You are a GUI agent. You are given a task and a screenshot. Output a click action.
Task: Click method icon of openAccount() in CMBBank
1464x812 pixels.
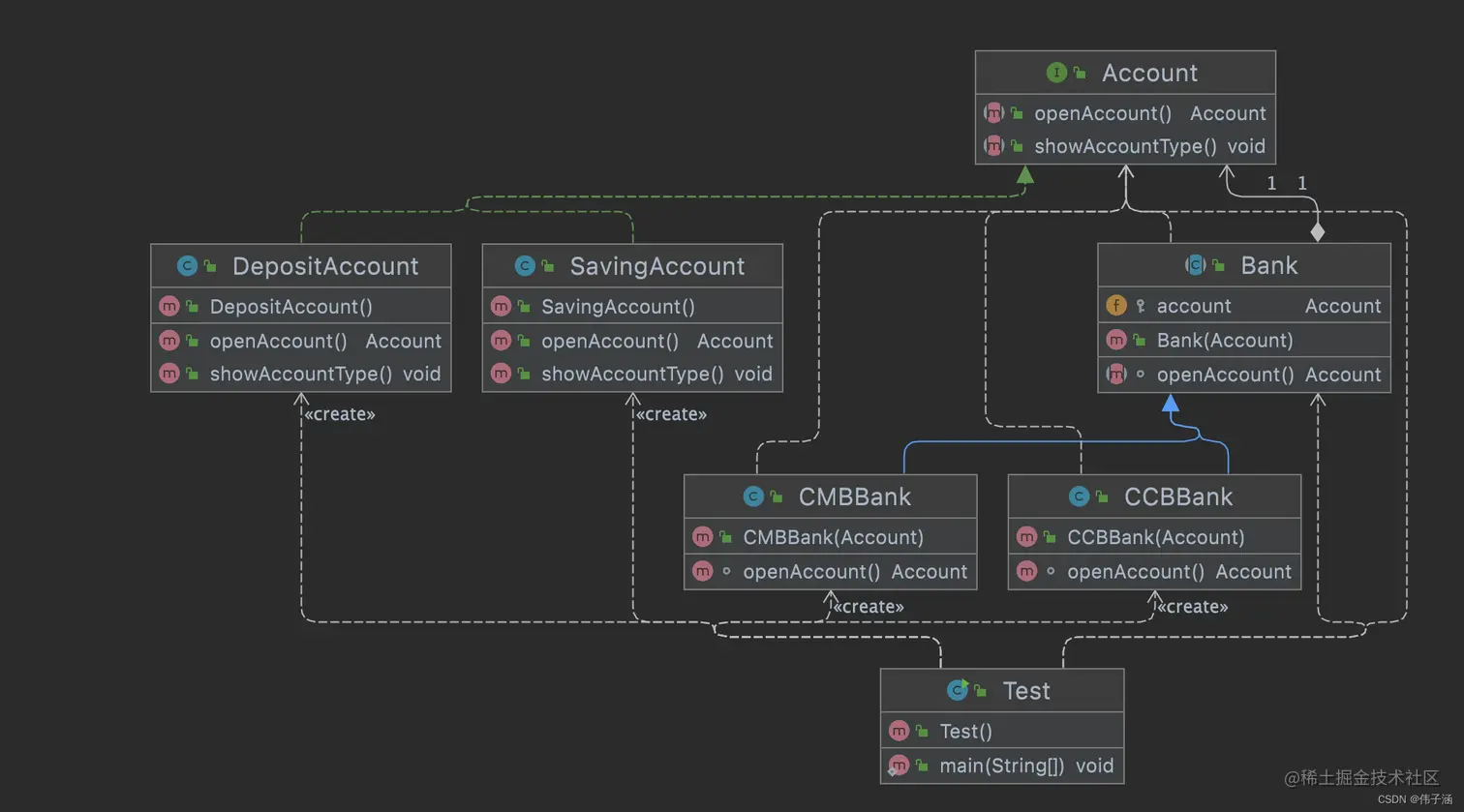click(703, 572)
